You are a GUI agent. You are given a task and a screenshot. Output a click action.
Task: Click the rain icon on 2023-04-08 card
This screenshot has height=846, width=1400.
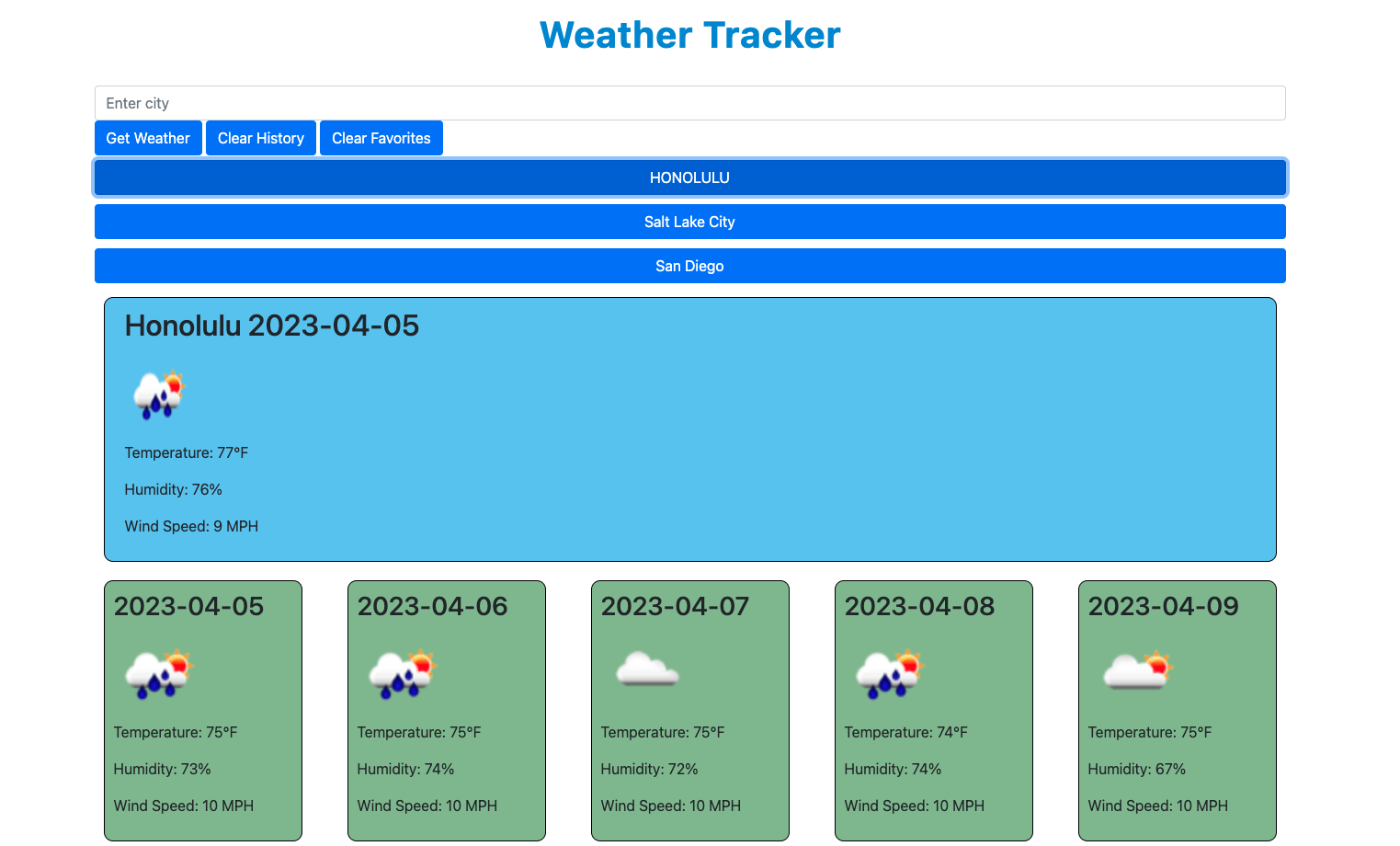click(890, 675)
